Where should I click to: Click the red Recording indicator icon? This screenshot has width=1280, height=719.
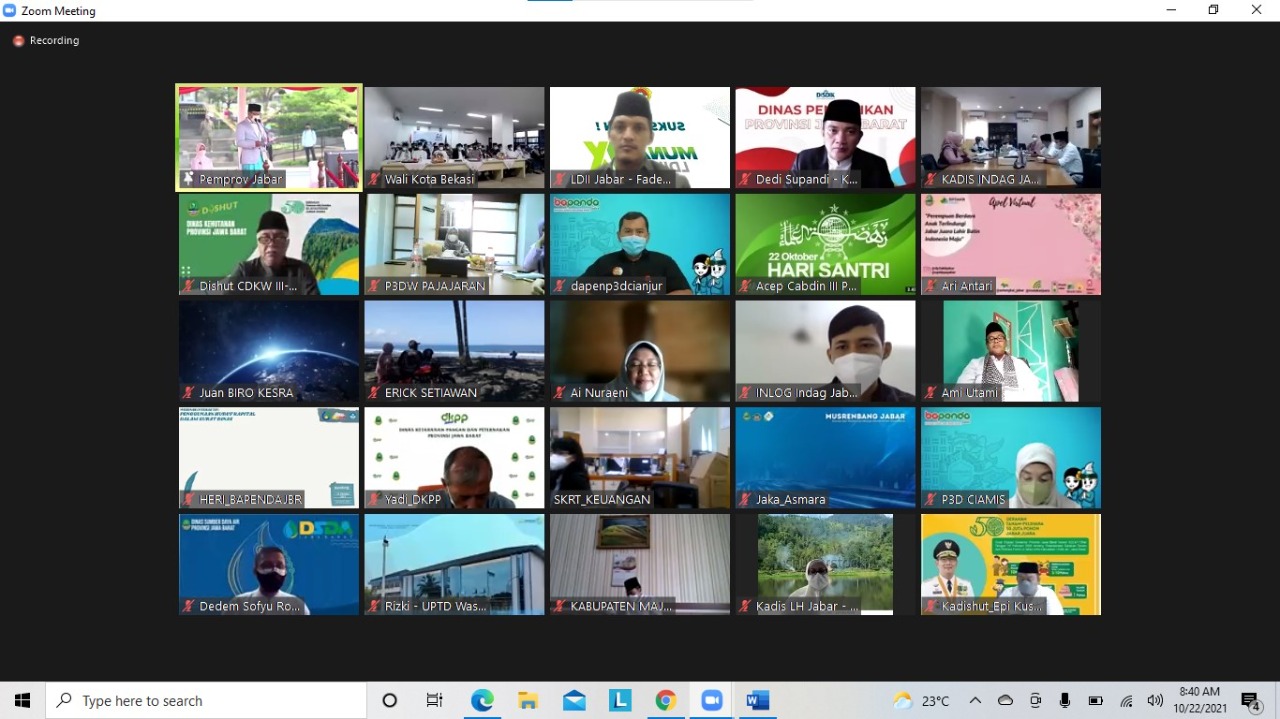(x=18, y=41)
